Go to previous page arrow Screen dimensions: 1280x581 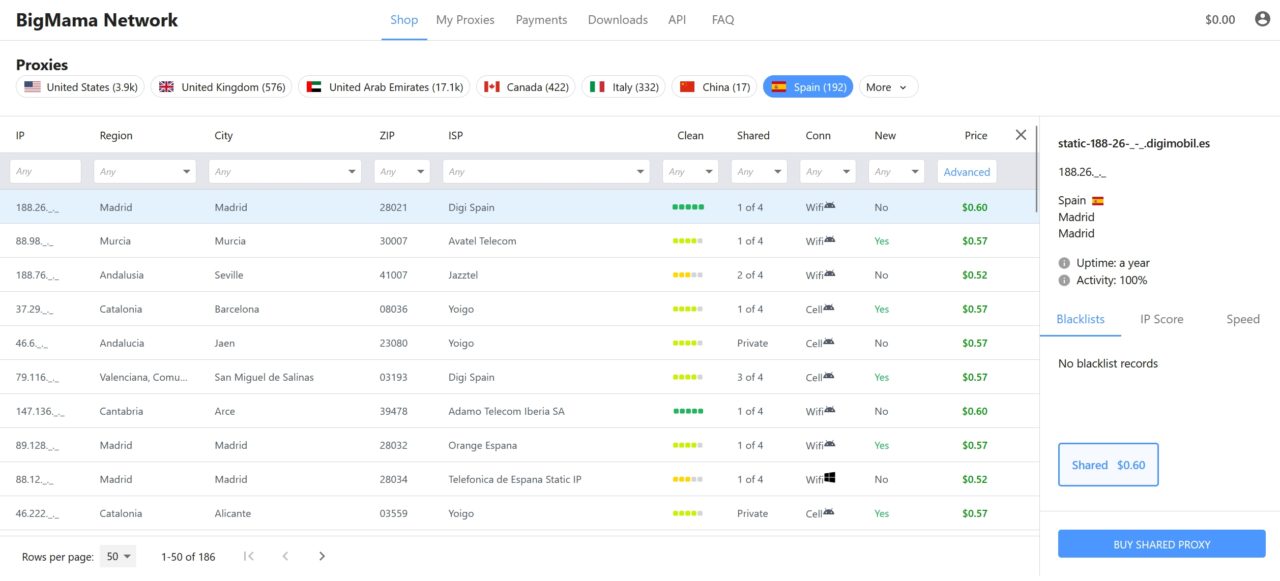point(285,556)
